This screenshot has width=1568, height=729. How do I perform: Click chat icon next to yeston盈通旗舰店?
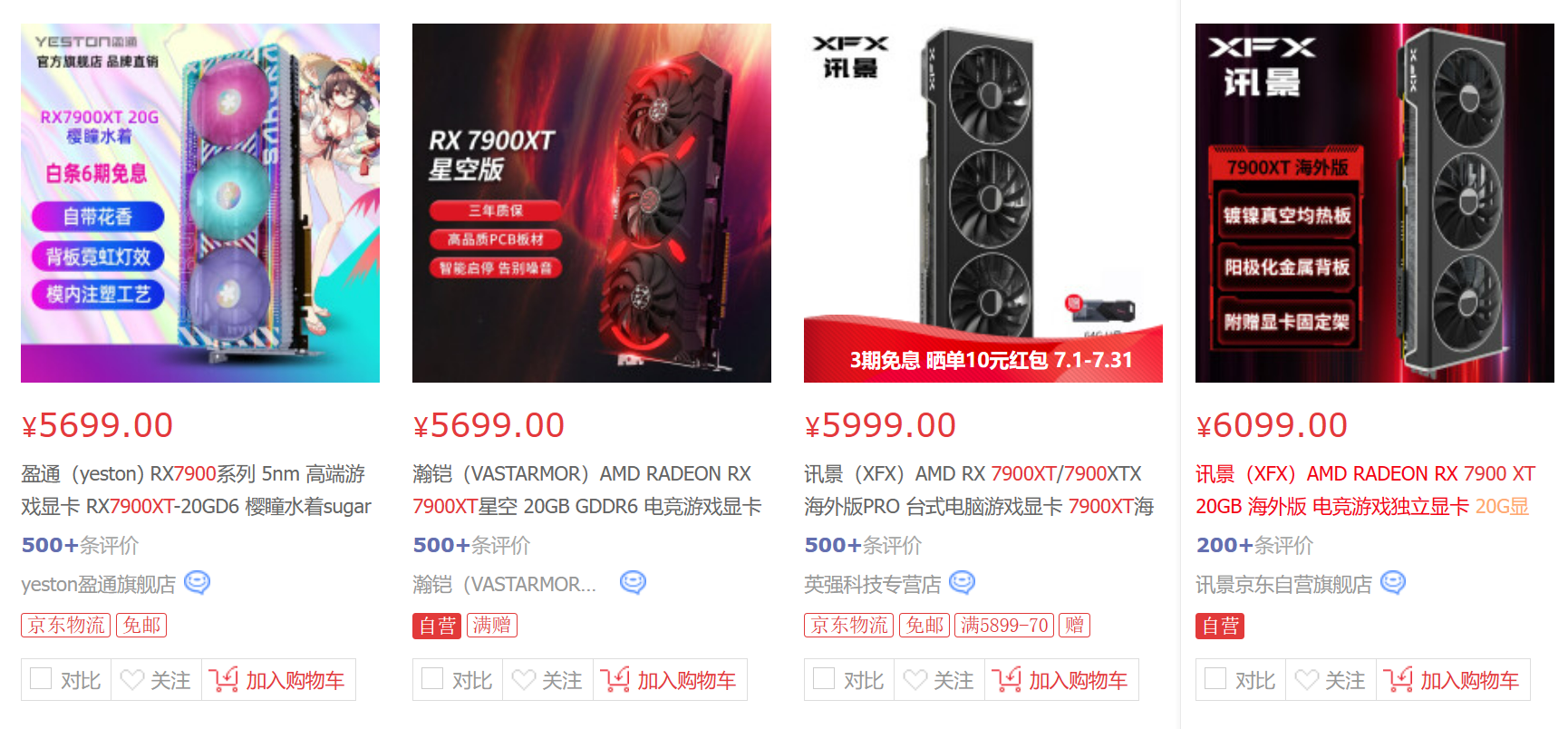[x=197, y=583]
